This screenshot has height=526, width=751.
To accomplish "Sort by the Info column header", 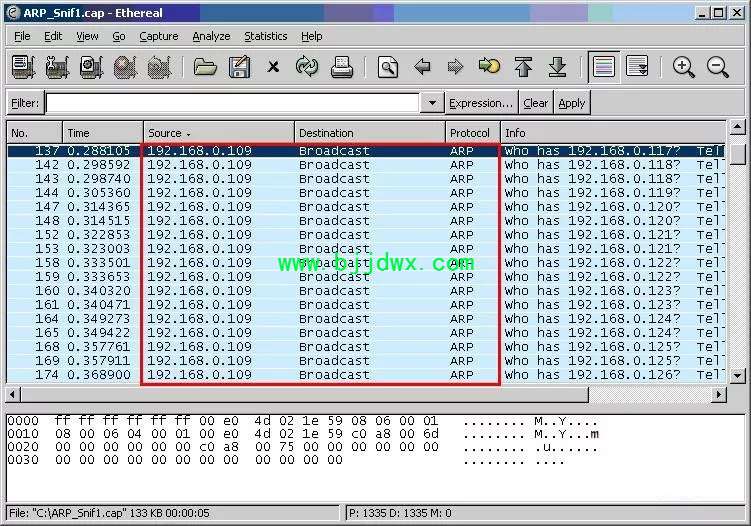I will tap(613, 133).
